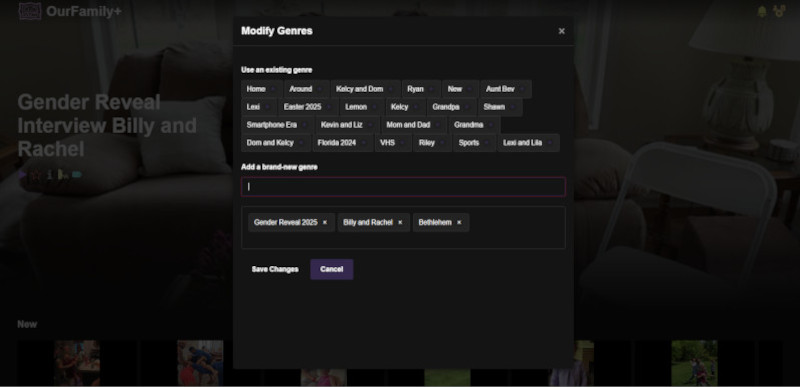The height and width of the screenshot is (387, 800).
Task: Select the Mom and Dad genre
Action: click(x=414, y=125)
